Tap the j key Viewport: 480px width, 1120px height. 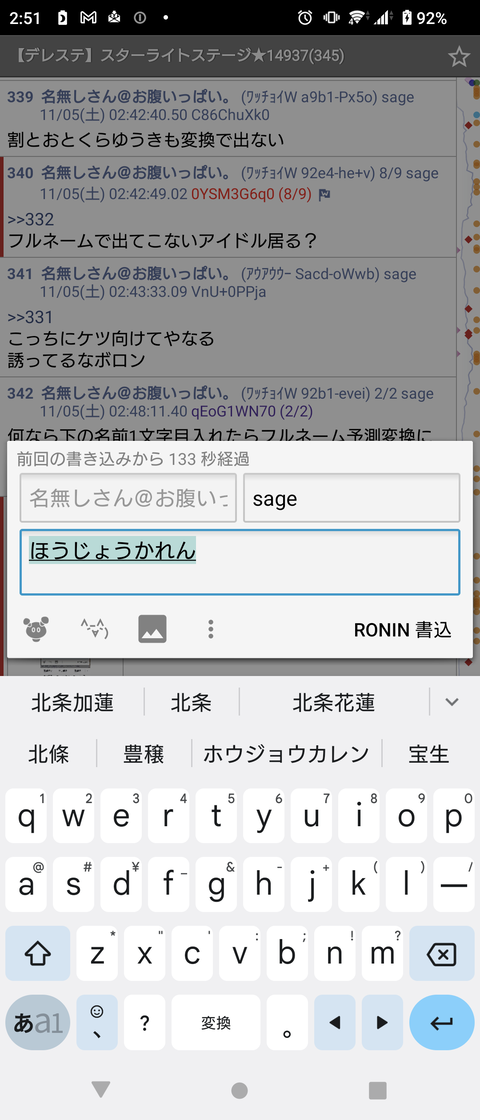[311, 884]
